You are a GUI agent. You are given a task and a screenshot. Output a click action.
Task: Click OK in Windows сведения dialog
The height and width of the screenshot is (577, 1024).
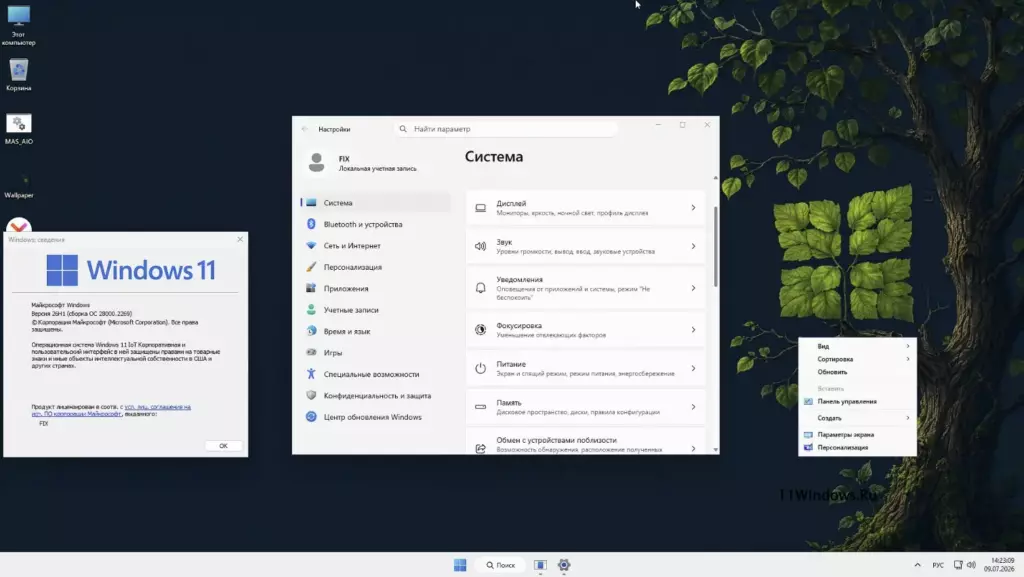[x=223, y=446]
